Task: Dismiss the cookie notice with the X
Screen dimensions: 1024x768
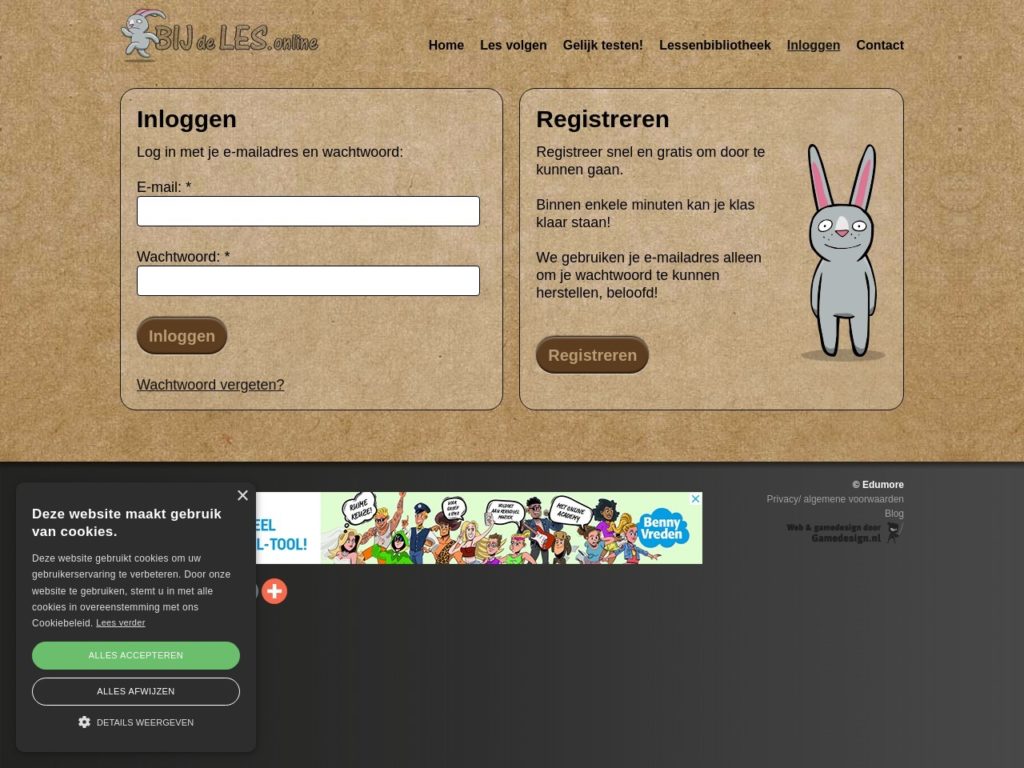Action: 242,495
